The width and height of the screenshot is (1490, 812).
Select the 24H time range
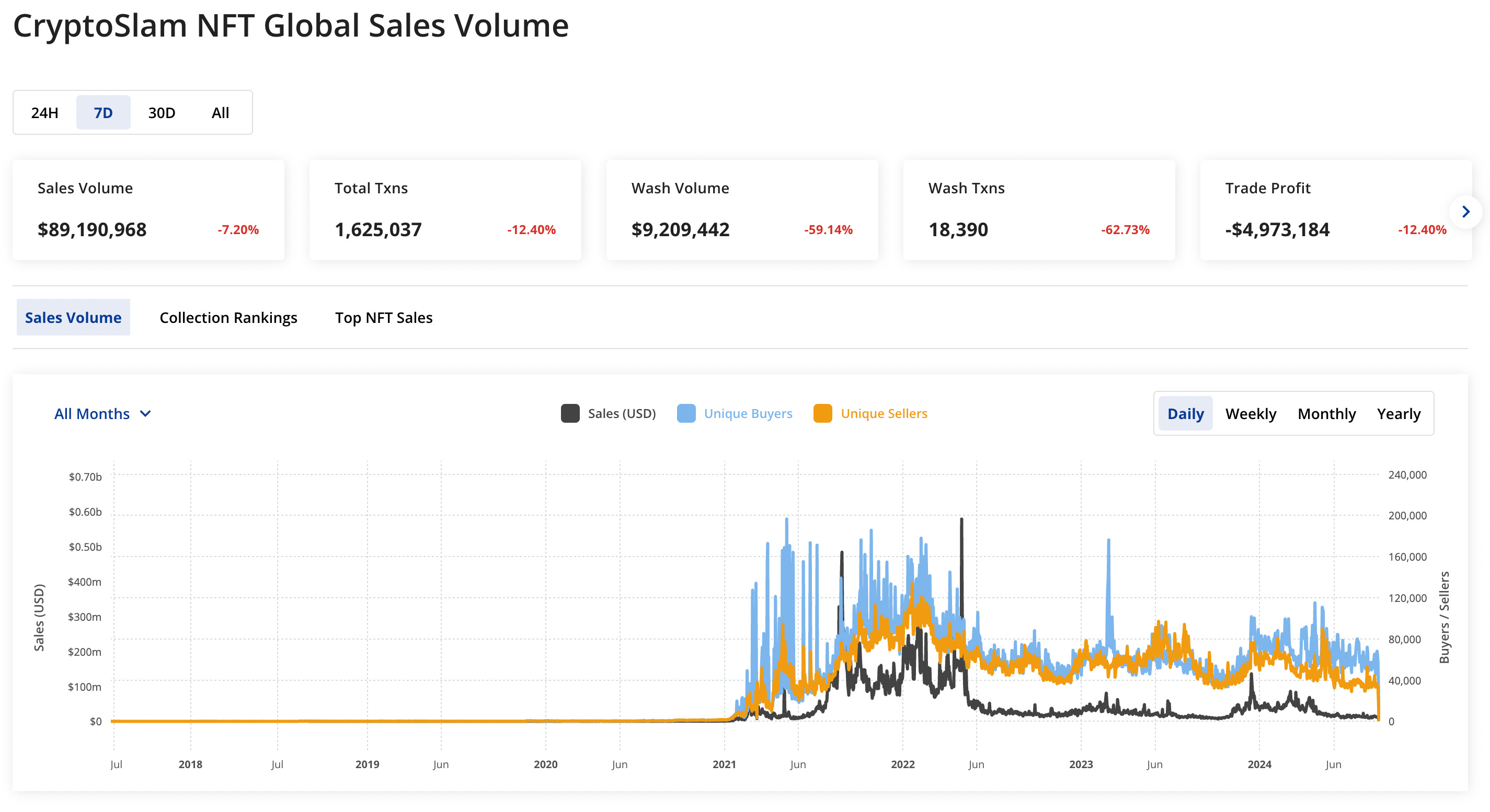click(44, 113)
